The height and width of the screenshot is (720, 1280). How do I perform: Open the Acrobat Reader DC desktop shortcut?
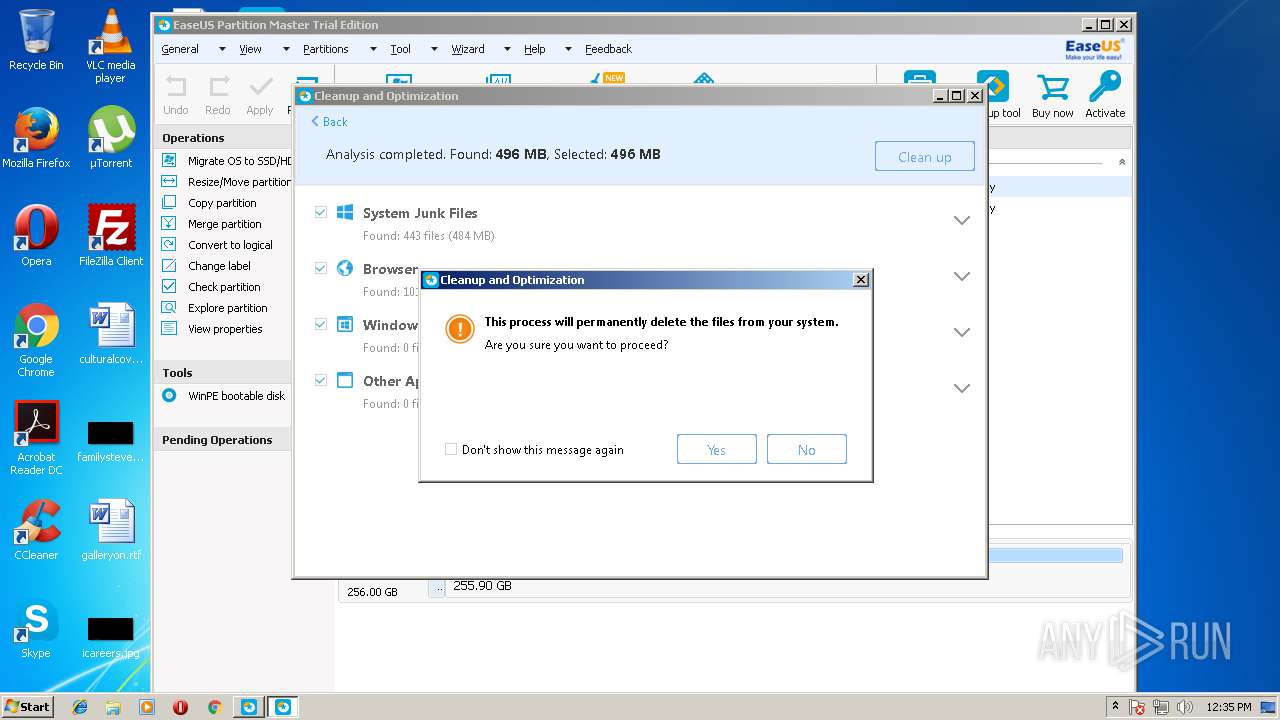point(36,438)
